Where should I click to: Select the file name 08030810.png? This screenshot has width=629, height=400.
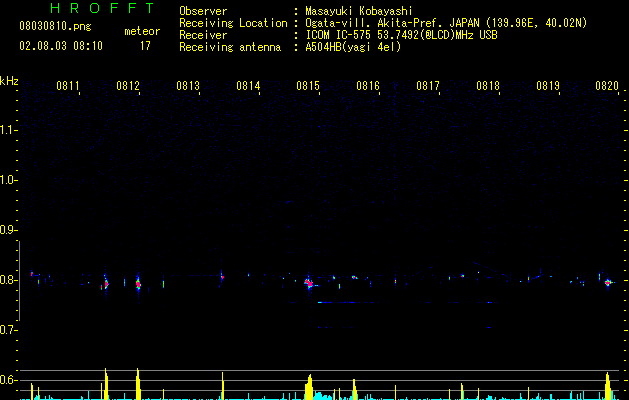(x=55, y=26)
